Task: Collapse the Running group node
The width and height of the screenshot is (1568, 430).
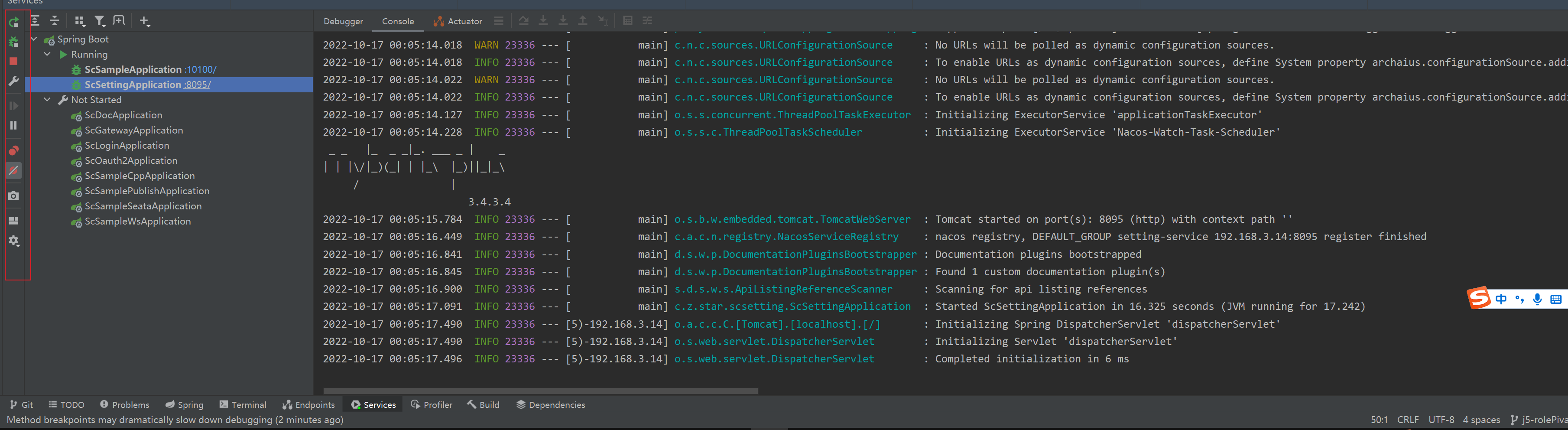Action: coord(48,54)
